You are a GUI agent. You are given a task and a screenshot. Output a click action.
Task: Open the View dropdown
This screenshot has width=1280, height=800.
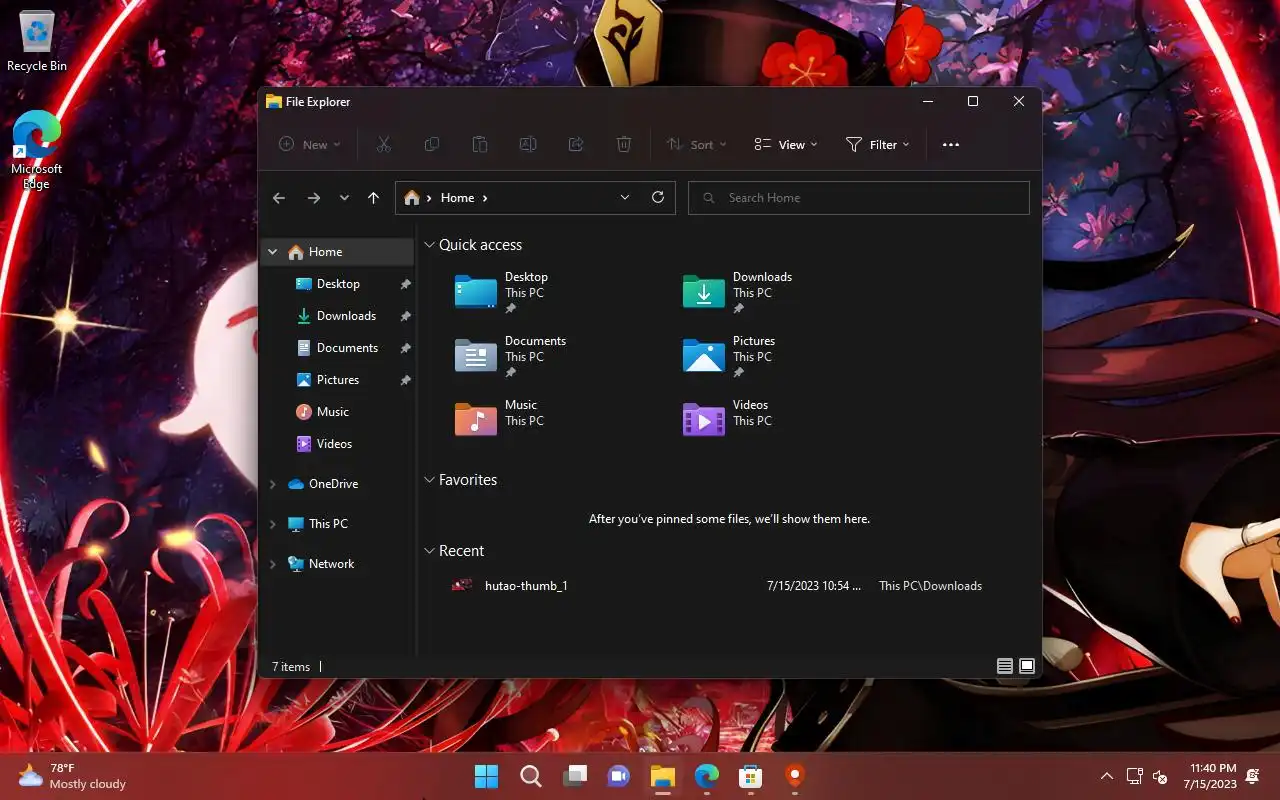click(x=786, y=144)
